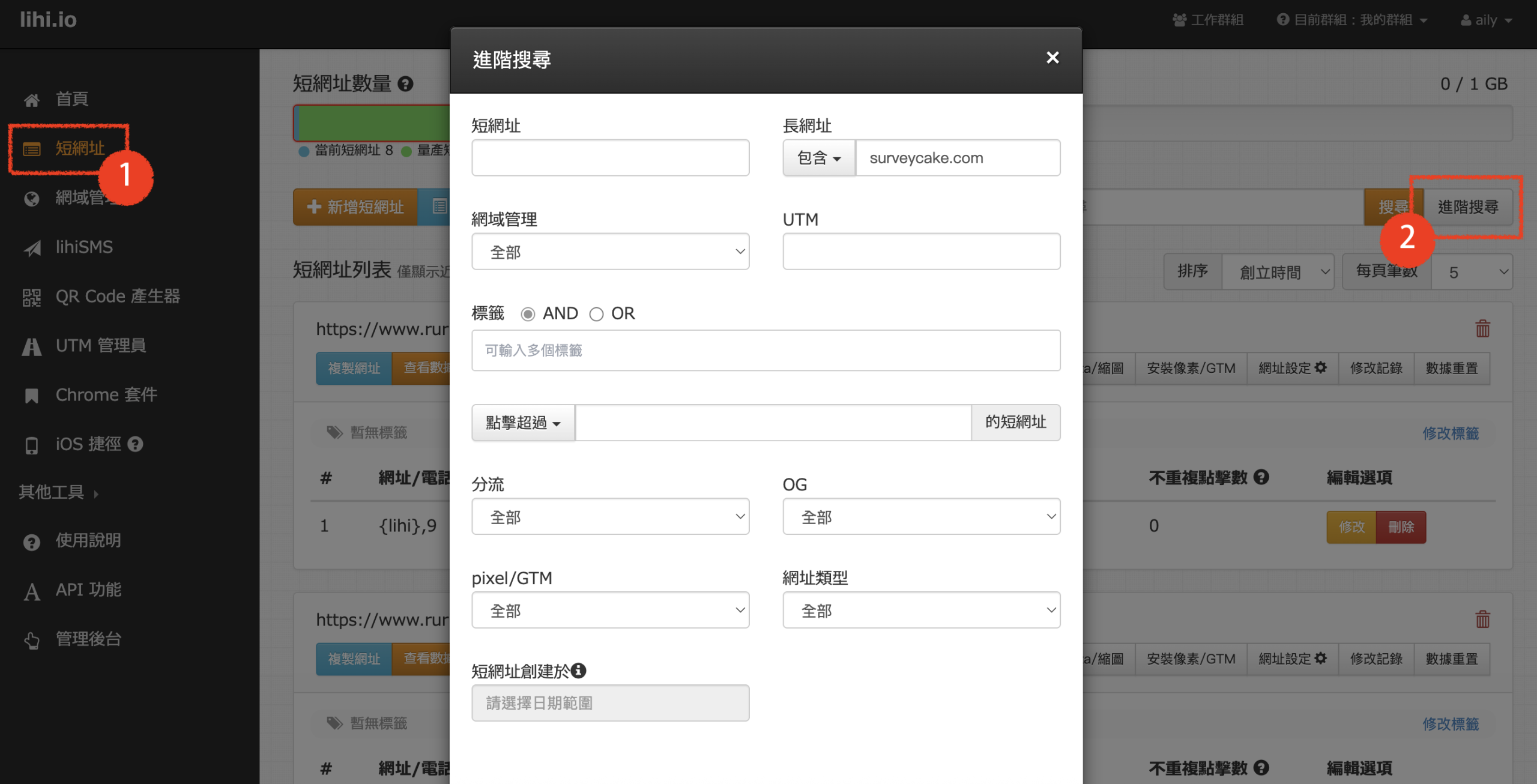
Task: Click the Chrome extension bookmark icon
Action: click(x=32, y=396)
